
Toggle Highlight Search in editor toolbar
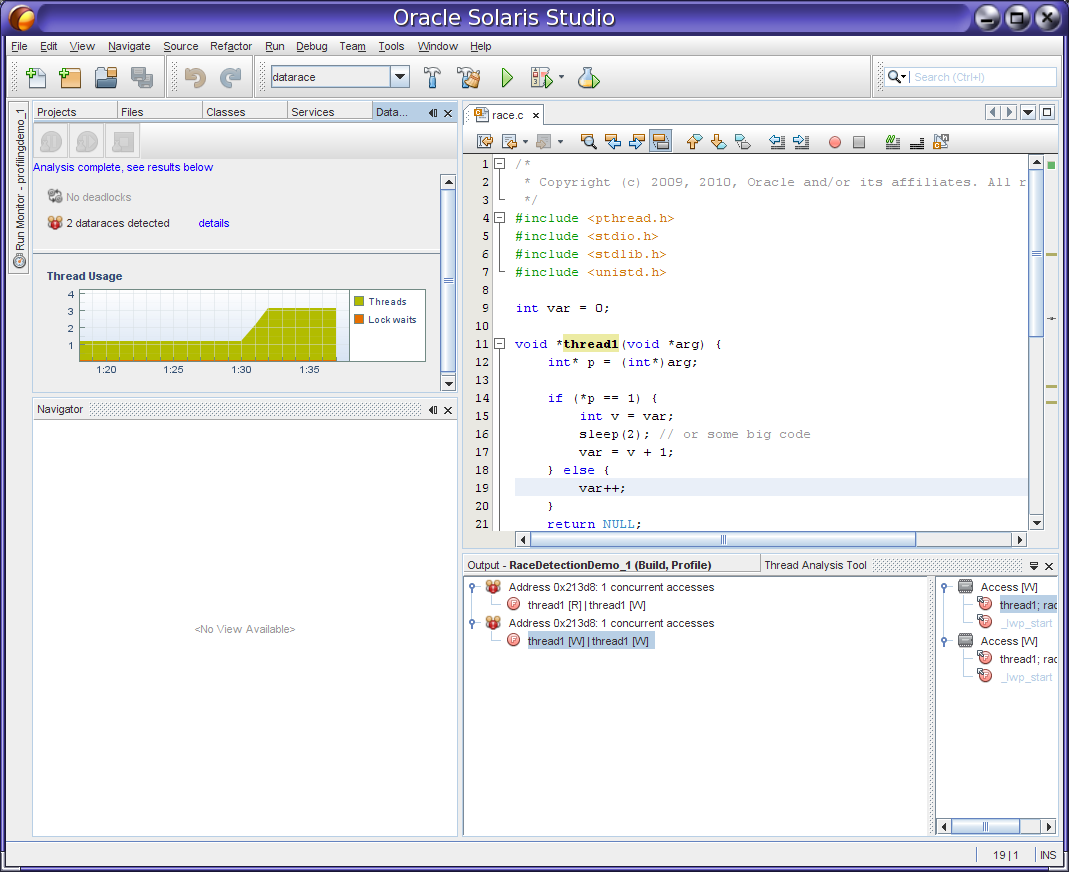pos(661,142)
